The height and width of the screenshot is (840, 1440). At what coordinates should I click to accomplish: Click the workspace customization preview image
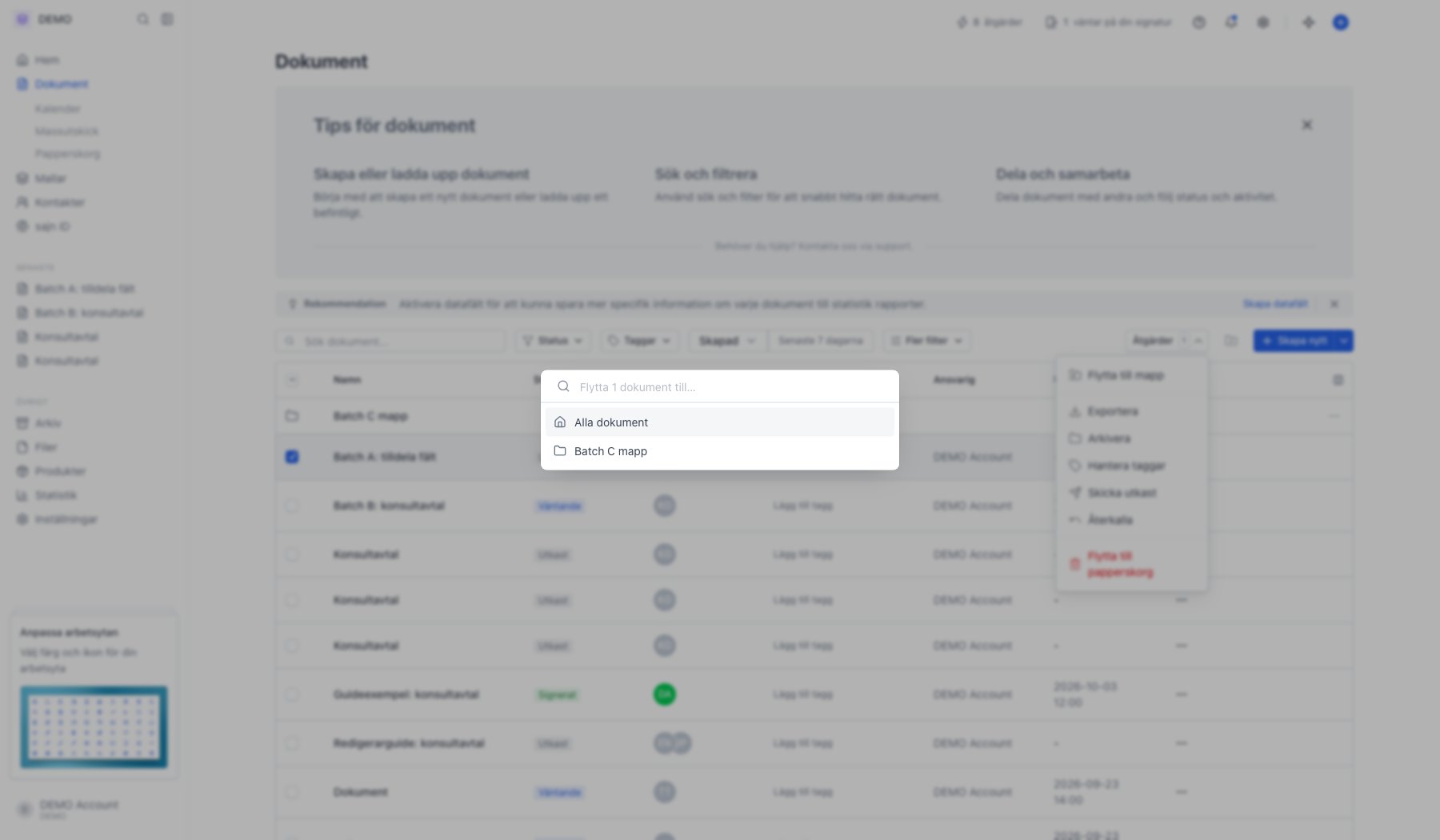(x=94, y=726)
